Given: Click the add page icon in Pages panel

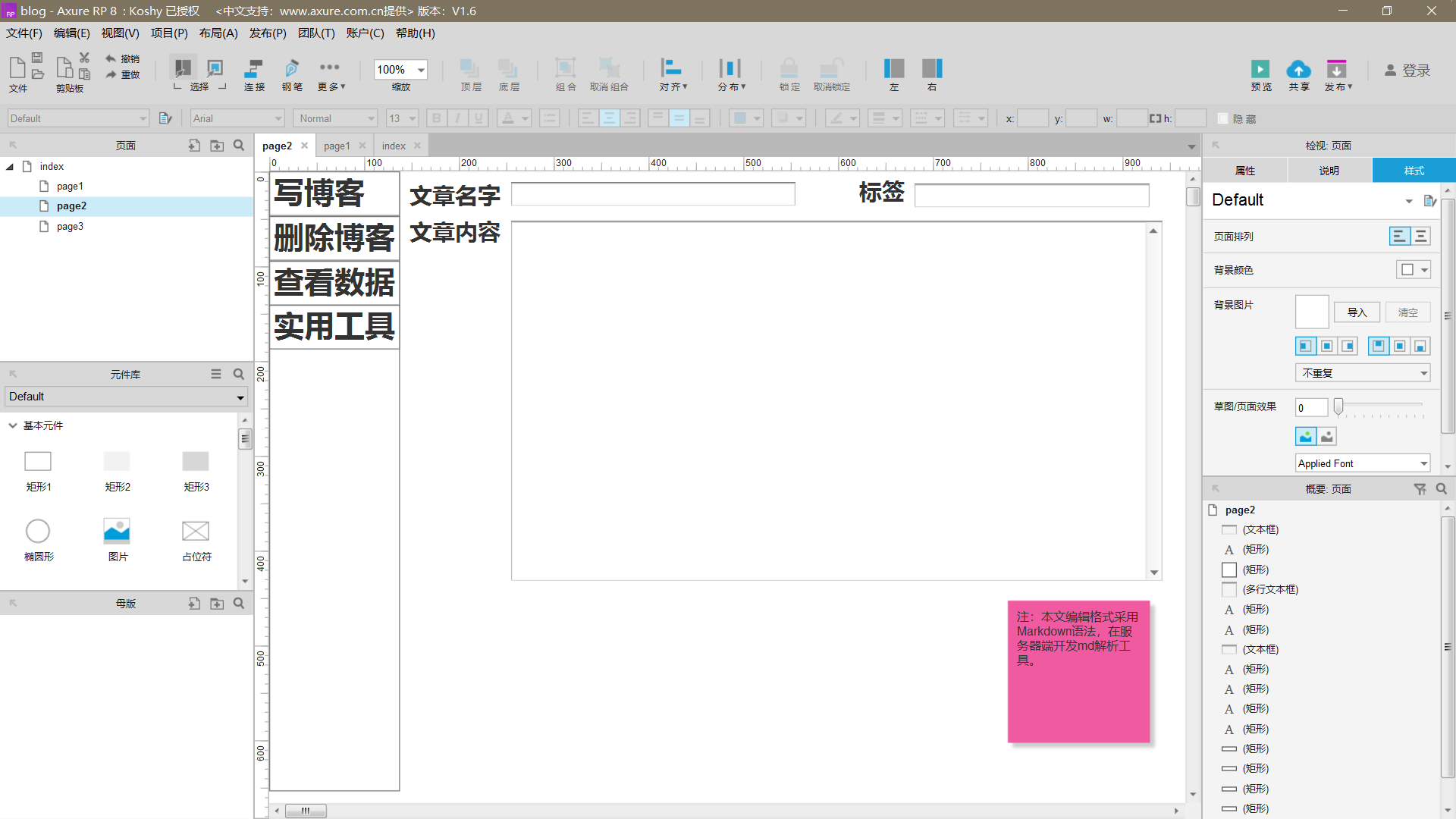Looking at the screenshot, I should point(194,145).
